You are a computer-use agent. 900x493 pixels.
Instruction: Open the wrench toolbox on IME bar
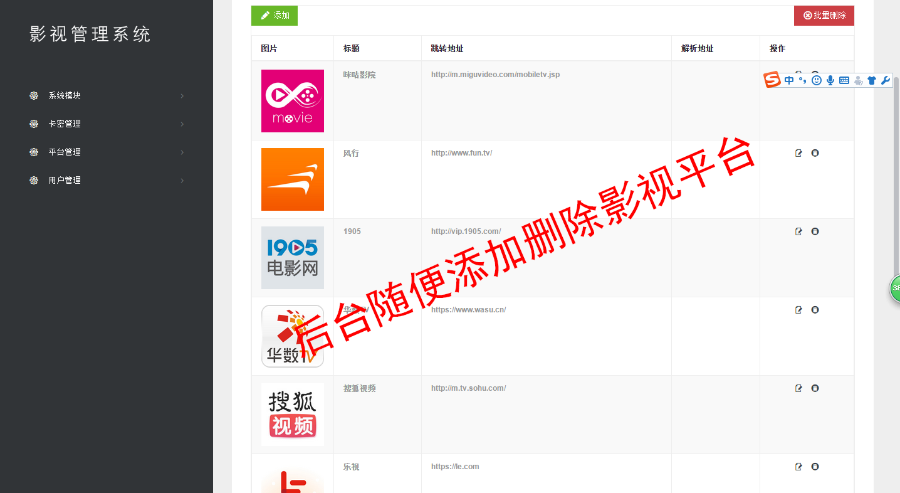(x=885, y=80)
